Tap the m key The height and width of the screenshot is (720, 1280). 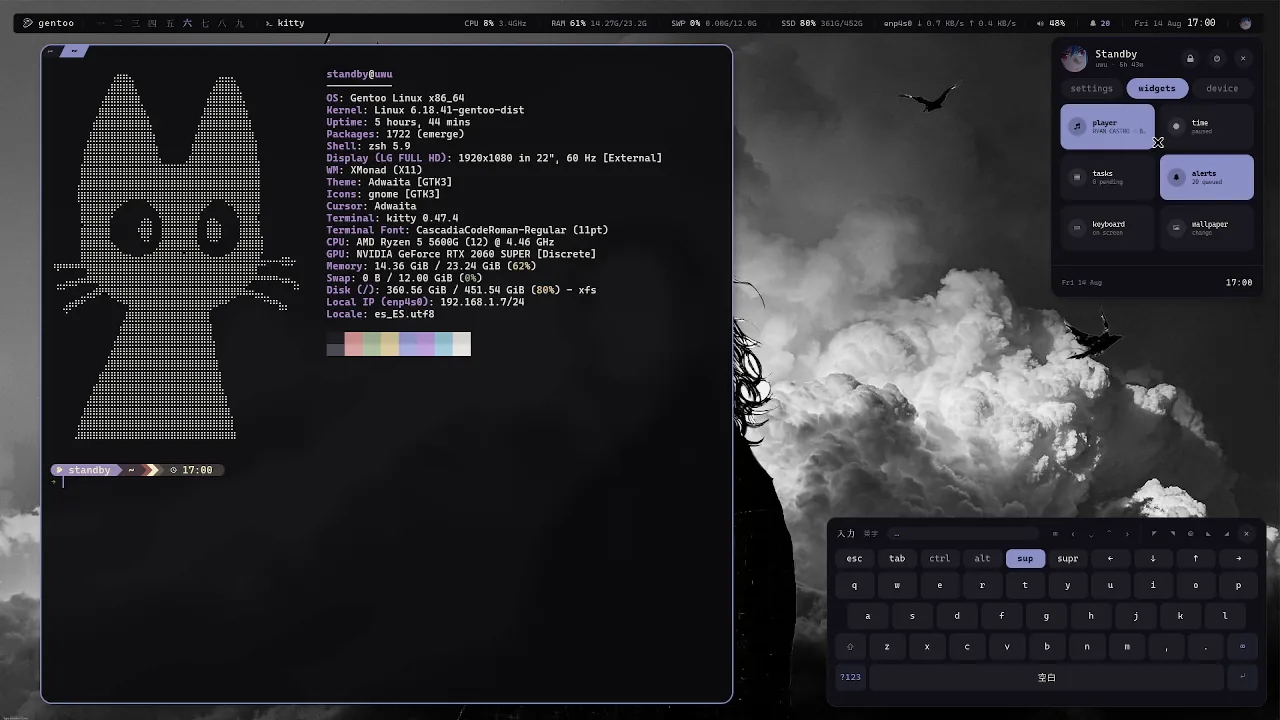(x=1127, y=647)
